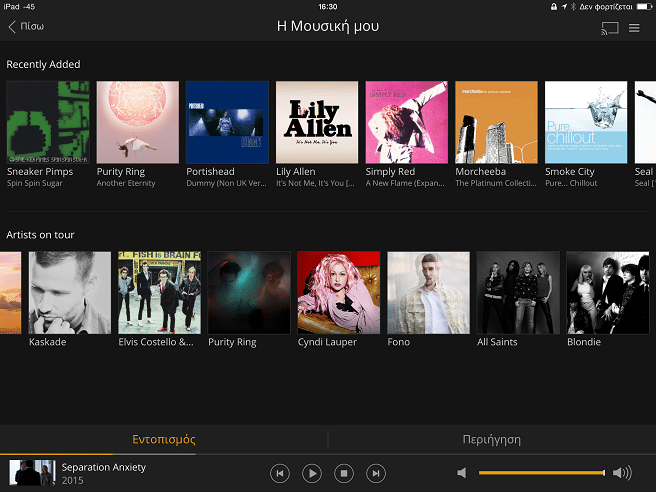Start playback with the play button

coord(312,473)
